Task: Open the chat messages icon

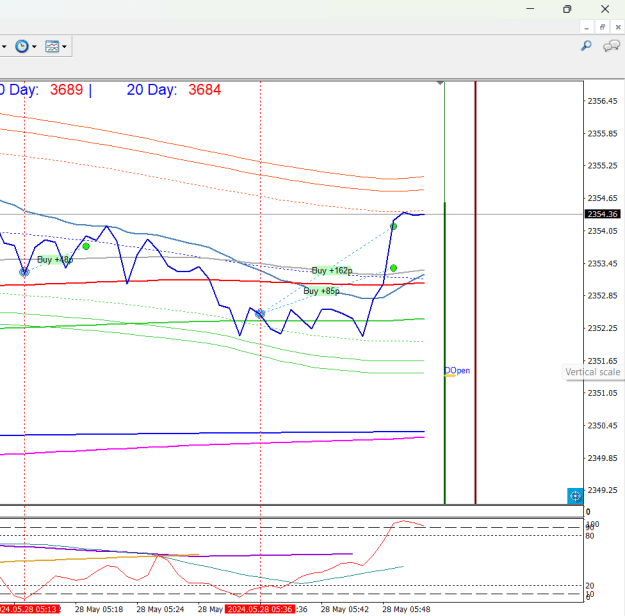Action: point(611,46)
